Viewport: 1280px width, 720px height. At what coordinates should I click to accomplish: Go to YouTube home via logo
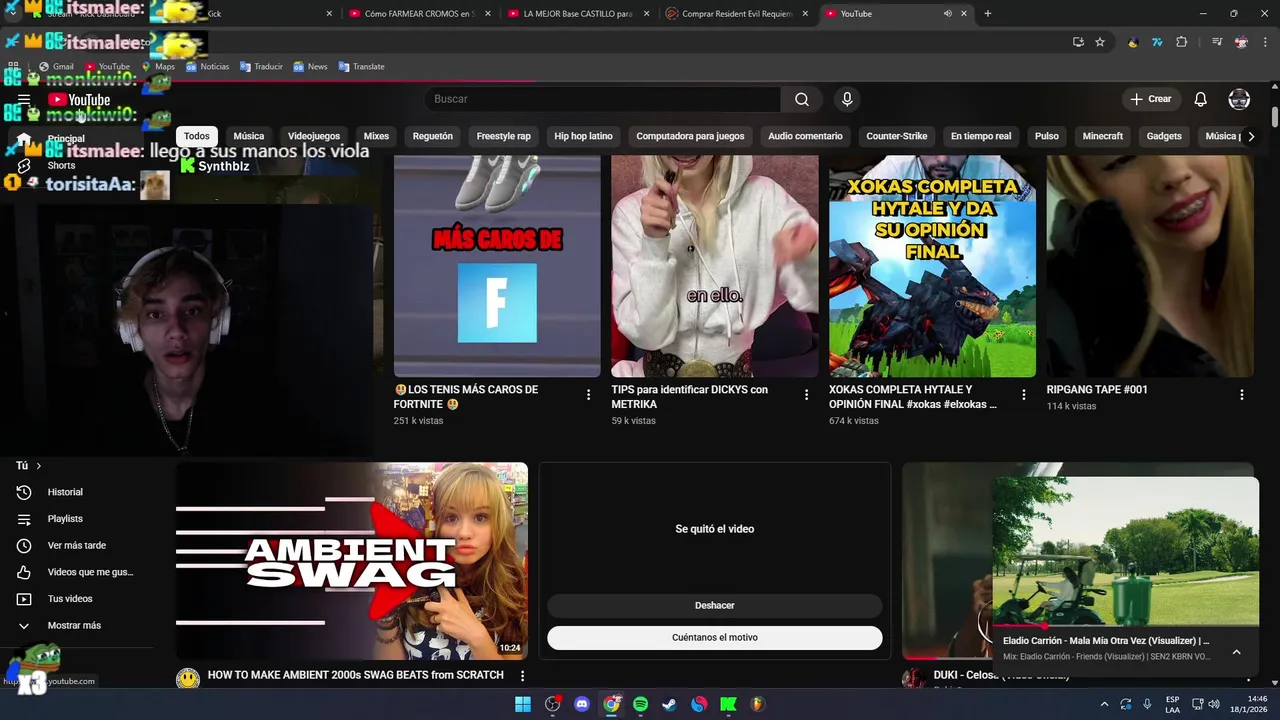click(x=79, y=100)
